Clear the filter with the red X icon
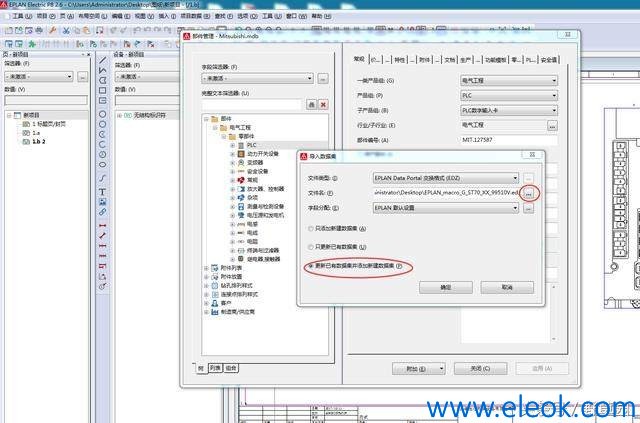The width and height of the screenshot is (640, 423). (x=323, y=105)
